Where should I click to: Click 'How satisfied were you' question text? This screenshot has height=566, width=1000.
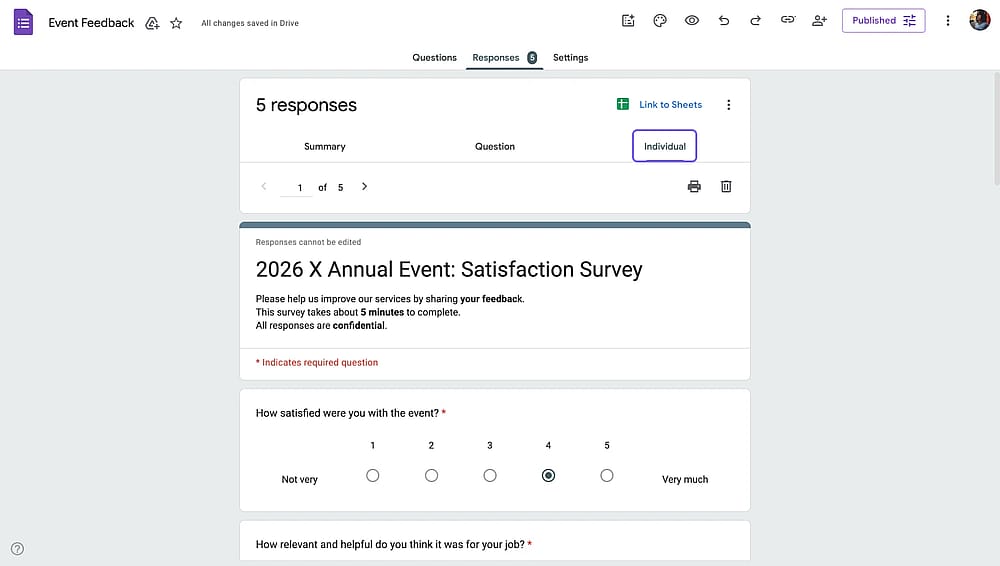pyautogui.click(x=347, y=413)
